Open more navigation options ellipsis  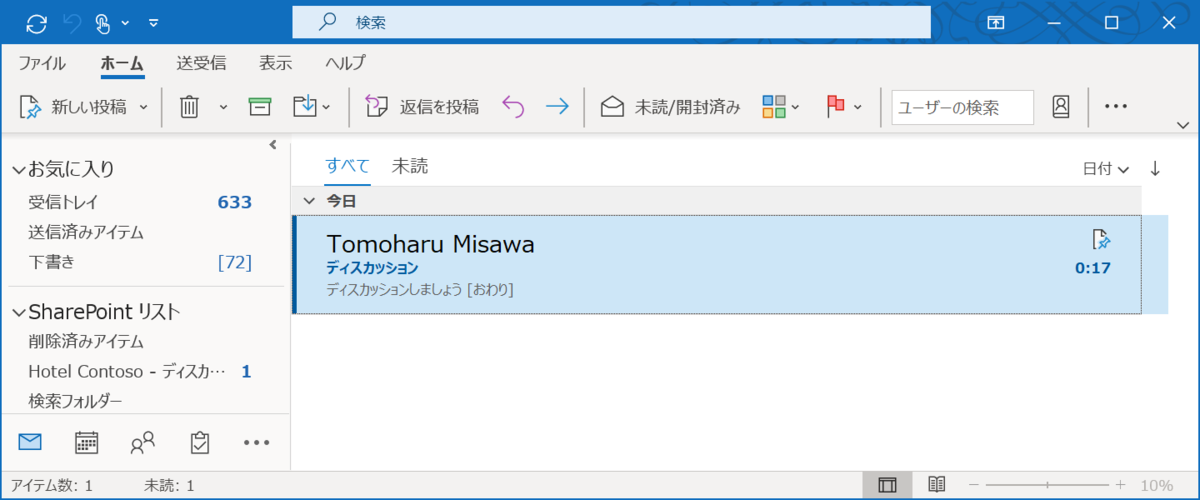click(257, 441)
